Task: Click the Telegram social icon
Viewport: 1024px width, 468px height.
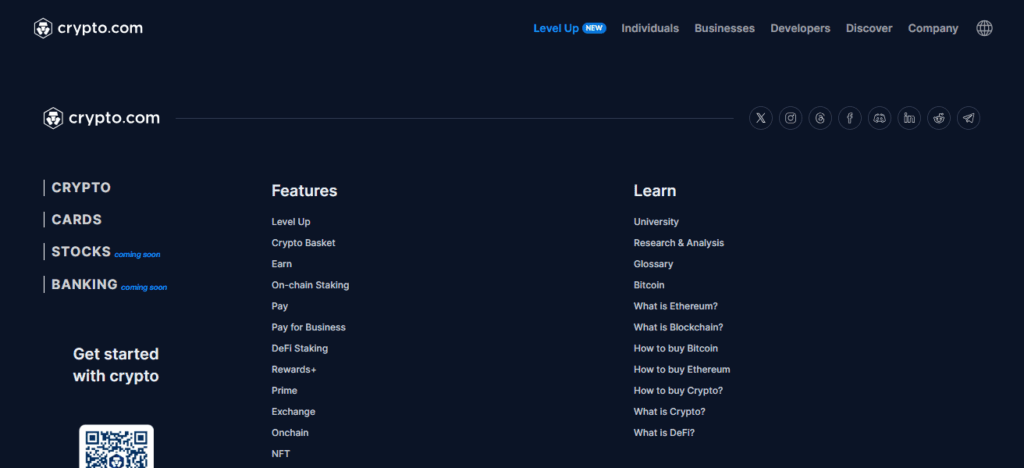Action: (968, 118)
